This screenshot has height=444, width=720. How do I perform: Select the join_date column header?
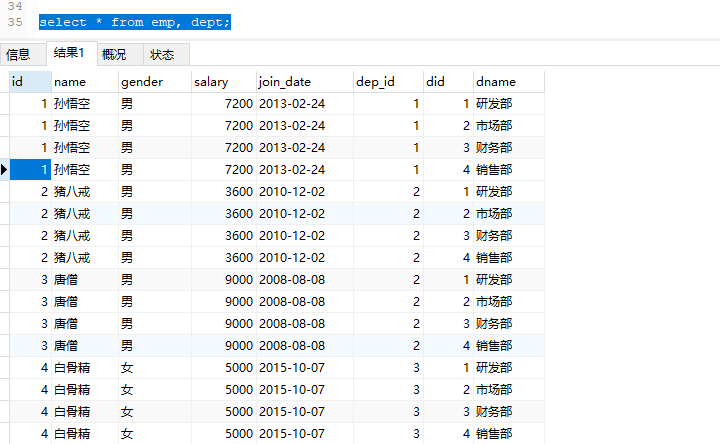pos(304,81)
